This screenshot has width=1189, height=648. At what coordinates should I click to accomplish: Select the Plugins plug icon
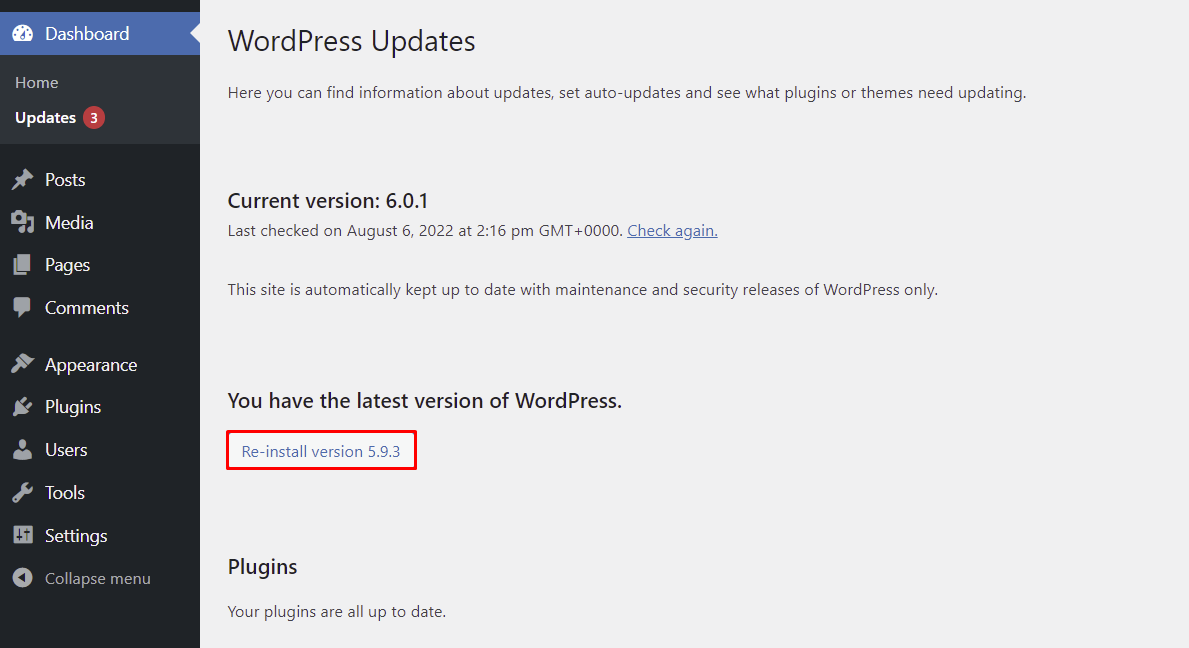(23, 406)
